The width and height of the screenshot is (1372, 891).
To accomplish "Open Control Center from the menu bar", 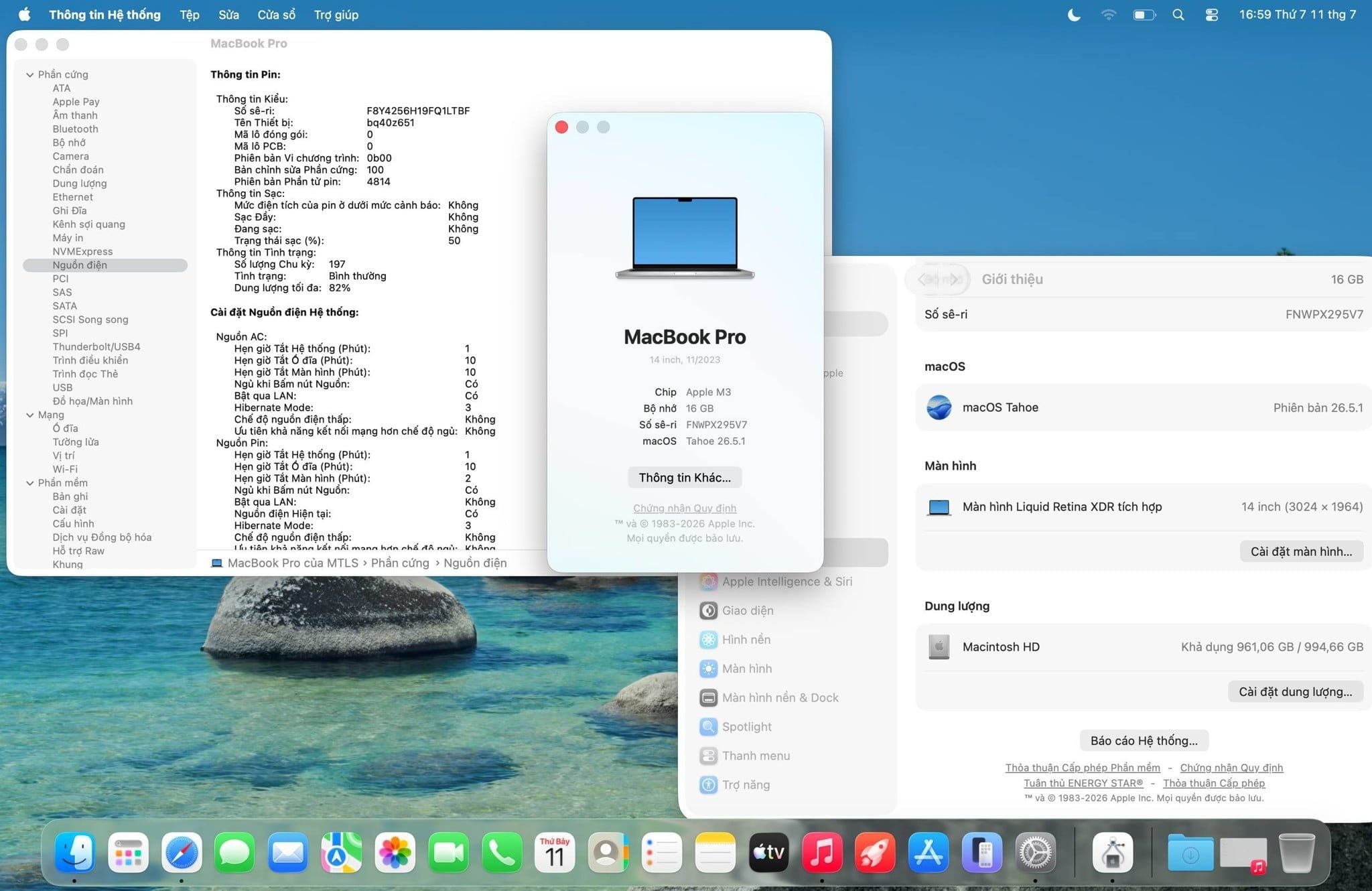I will (1212, 15).
